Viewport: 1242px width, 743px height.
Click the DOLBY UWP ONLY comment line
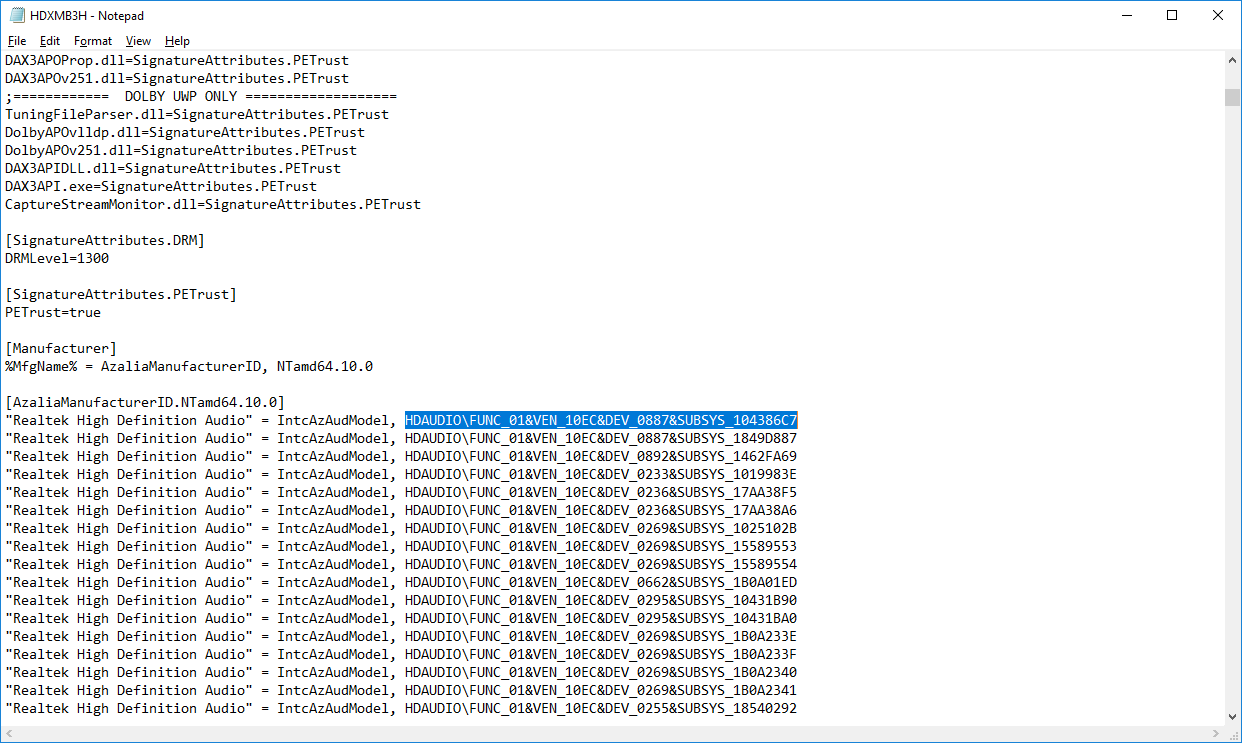pos(201,96)
